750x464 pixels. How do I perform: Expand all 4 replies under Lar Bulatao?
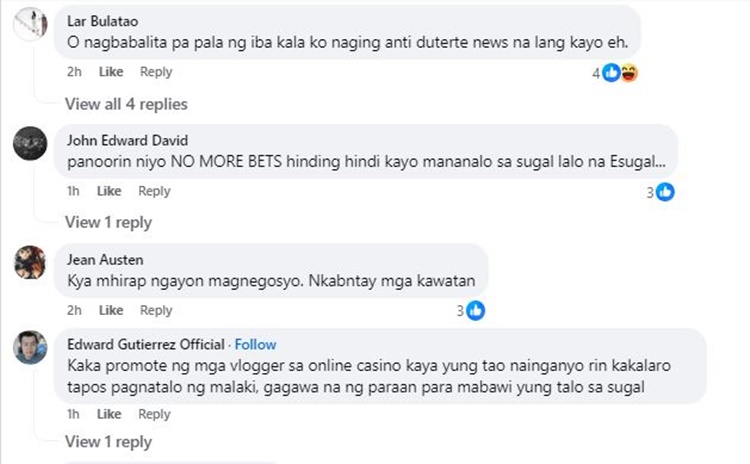(126, 104)
